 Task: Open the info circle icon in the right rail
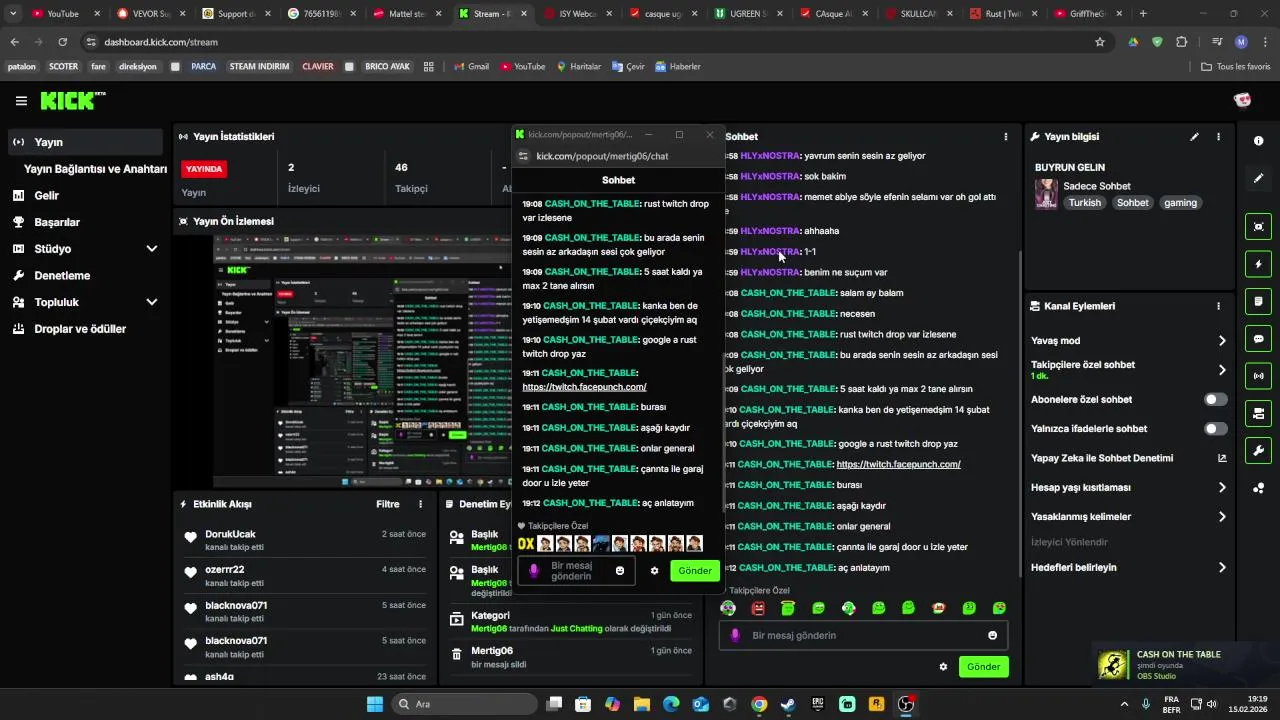[1258, 141]
